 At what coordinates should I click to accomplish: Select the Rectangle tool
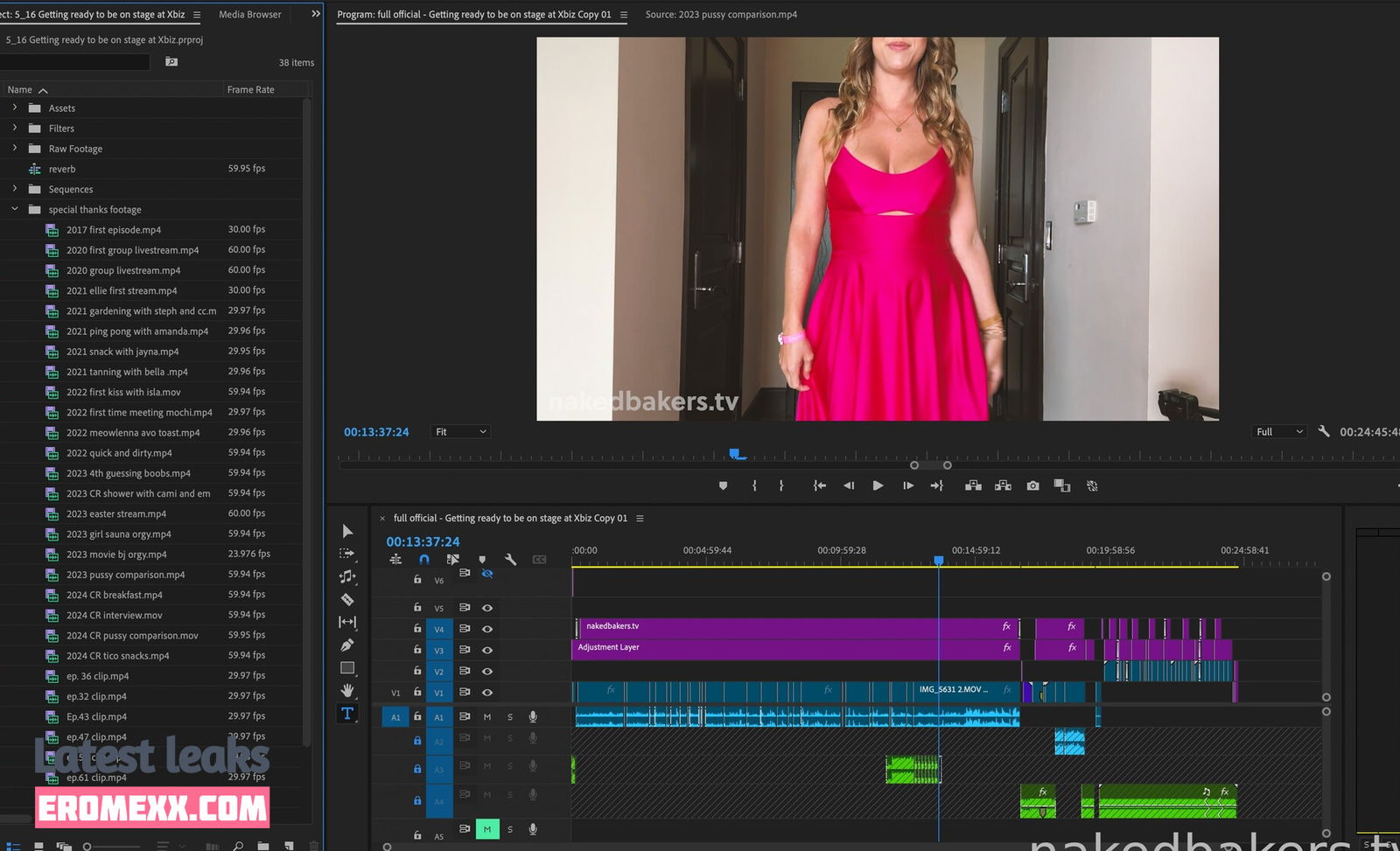tap(347, 667)
